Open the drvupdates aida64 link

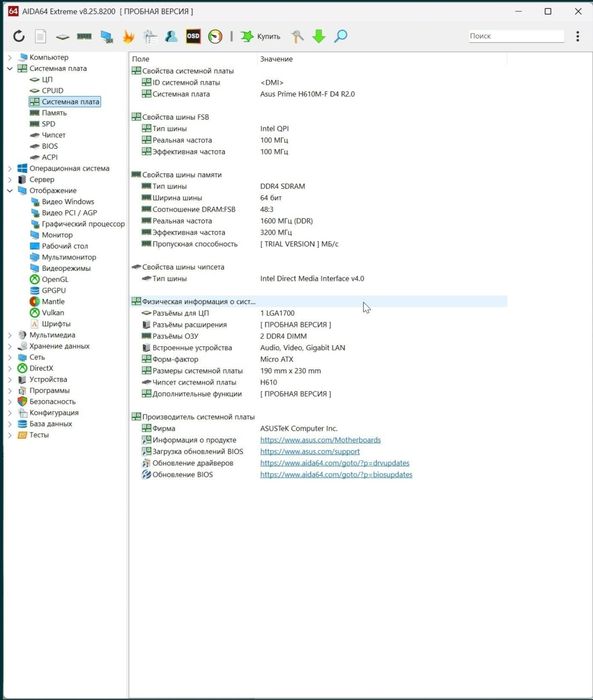pyautogui.click(x=335, y=463)
